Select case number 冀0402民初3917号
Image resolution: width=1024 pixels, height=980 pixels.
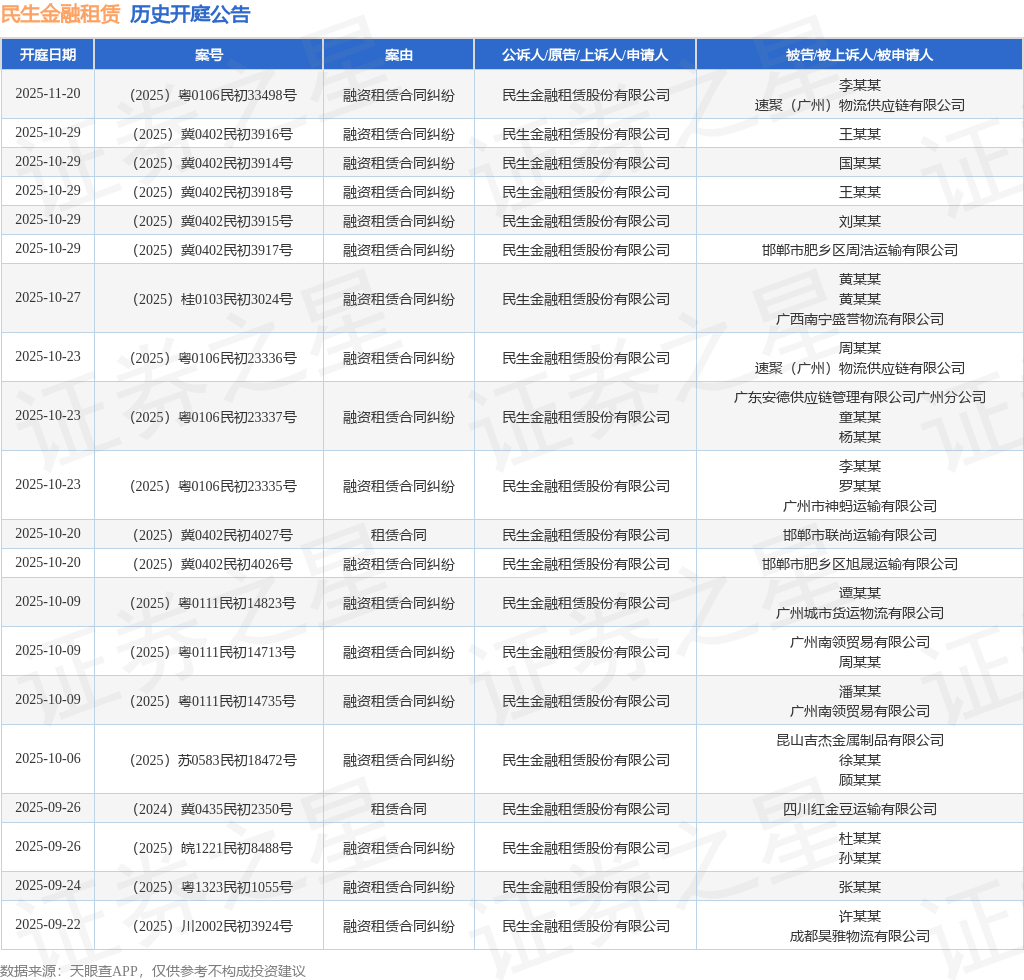213,250
